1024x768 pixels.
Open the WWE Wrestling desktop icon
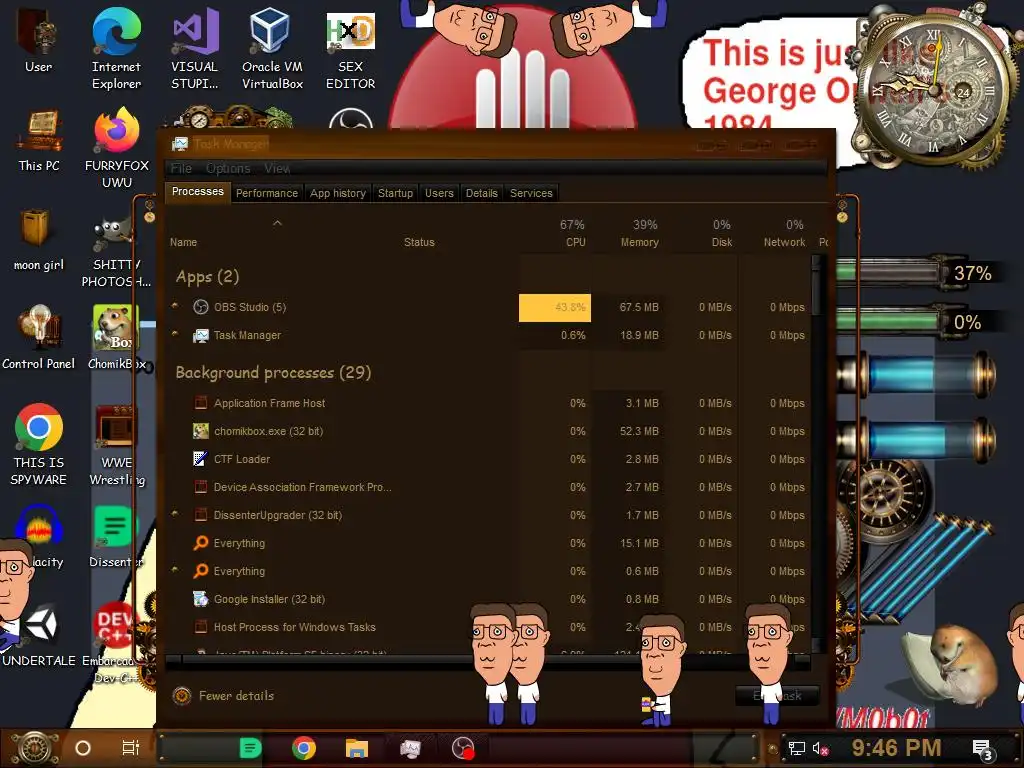(117, 445)
